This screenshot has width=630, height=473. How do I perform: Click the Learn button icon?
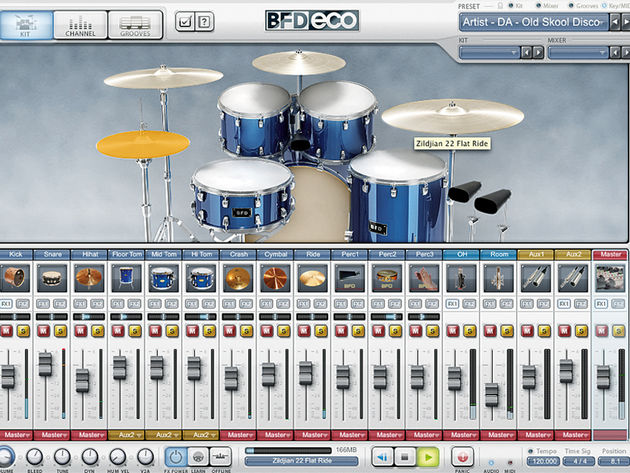click(198, 457)
